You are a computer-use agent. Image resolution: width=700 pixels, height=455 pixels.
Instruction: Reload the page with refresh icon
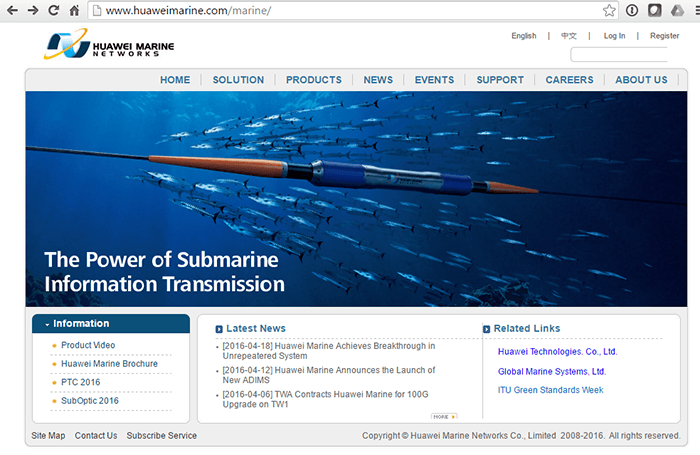(54, 10)
